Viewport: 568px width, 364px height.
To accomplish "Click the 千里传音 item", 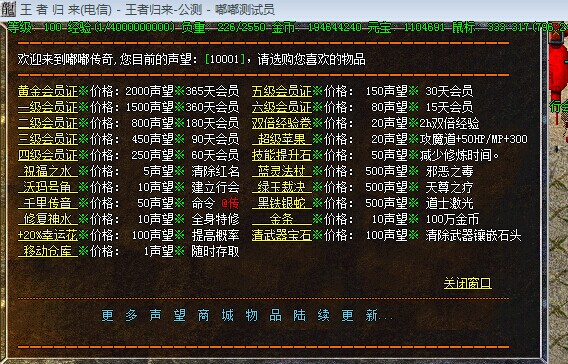I will coord(48,203).
